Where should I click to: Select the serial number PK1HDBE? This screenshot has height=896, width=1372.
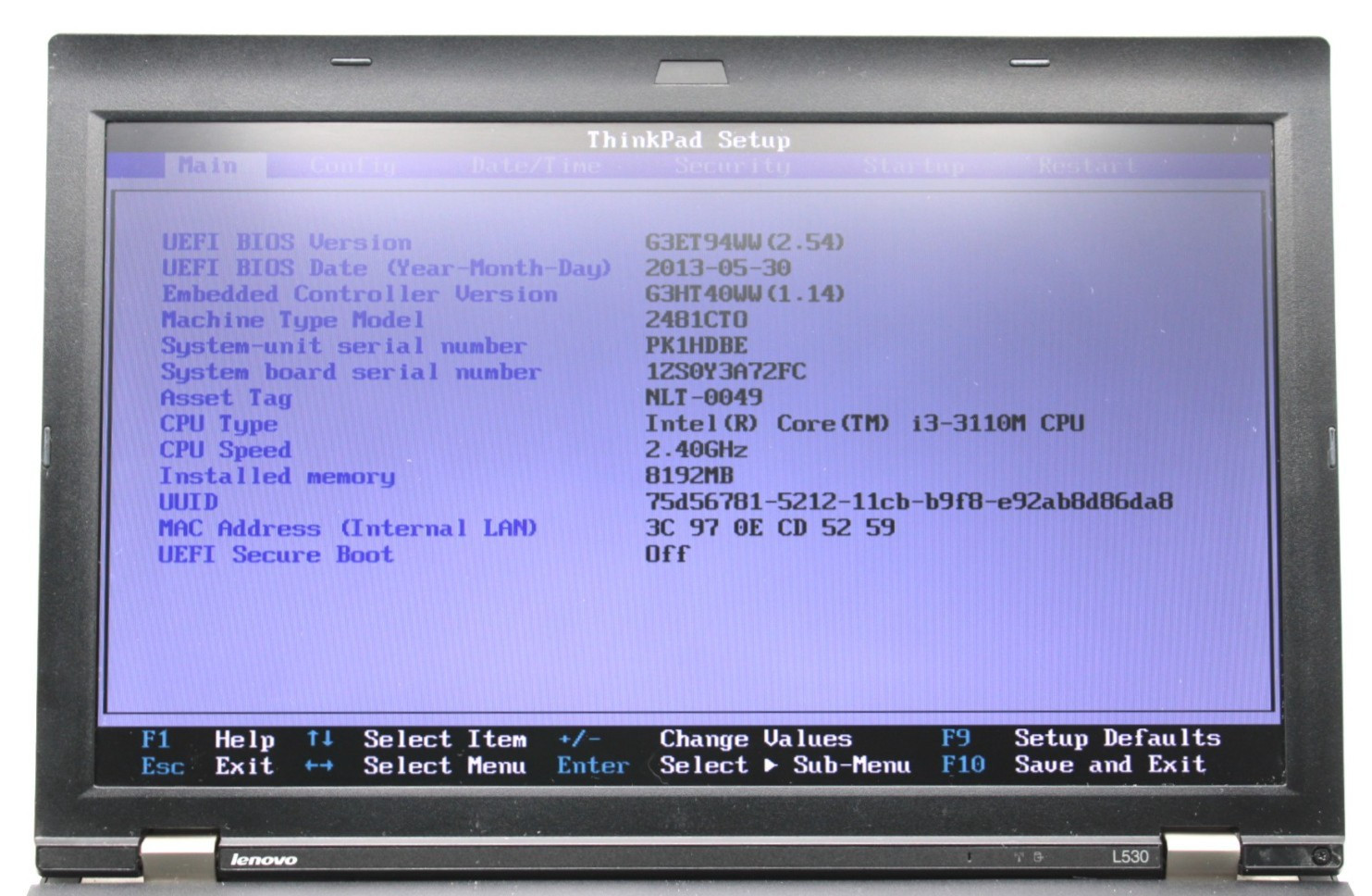point(696,346)
